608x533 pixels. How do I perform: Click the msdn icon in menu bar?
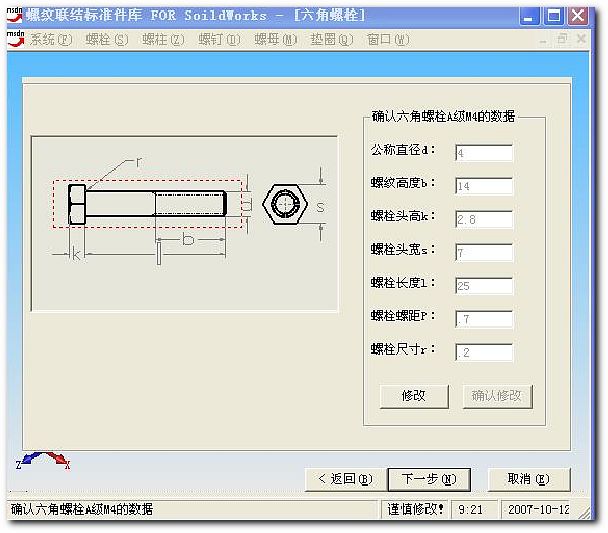(16, 39)
